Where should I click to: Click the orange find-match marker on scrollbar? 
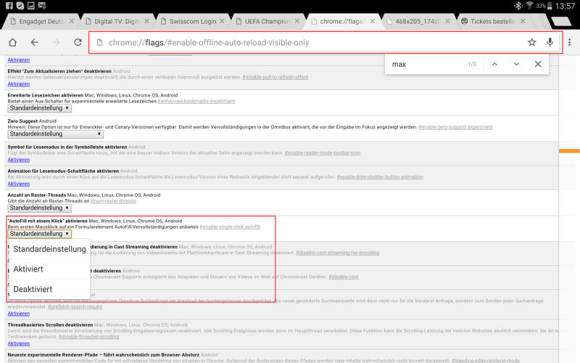[569, 151]
